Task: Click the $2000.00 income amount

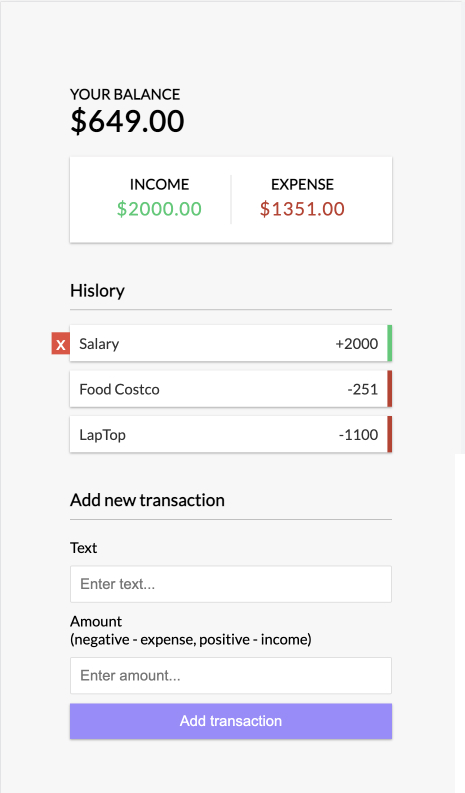Action: tap(159, 209)
